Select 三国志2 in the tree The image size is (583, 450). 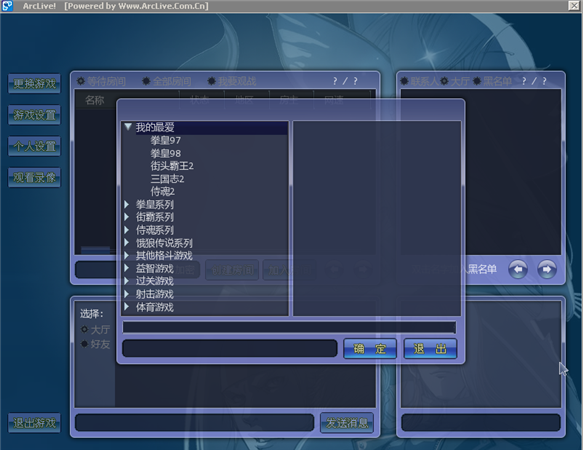coord(167,179)
